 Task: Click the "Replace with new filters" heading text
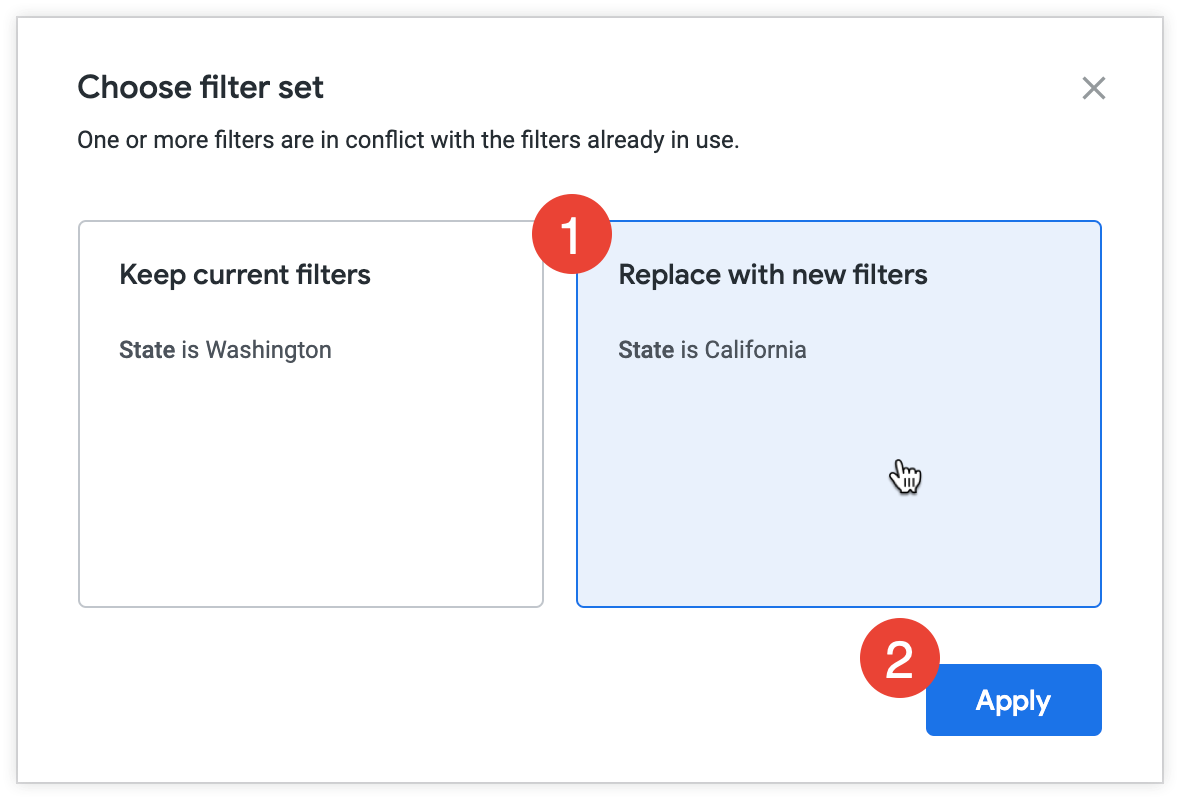(x=773, y=274)
